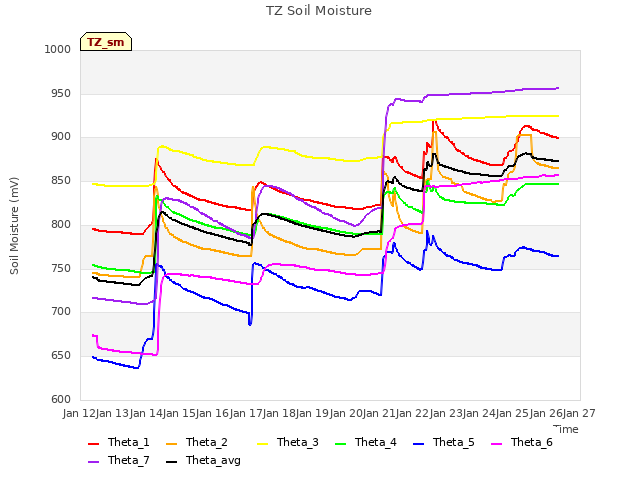The image size is (640, 480).
Task: Toggle Theta_5 series in legend
Action: coord(444,442)
